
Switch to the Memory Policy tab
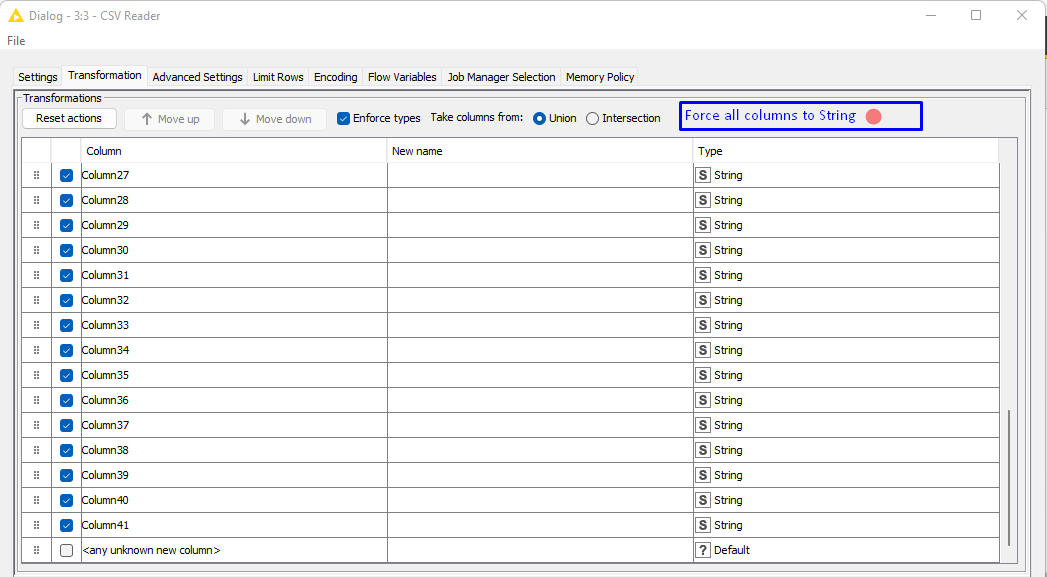click(600, 77)
